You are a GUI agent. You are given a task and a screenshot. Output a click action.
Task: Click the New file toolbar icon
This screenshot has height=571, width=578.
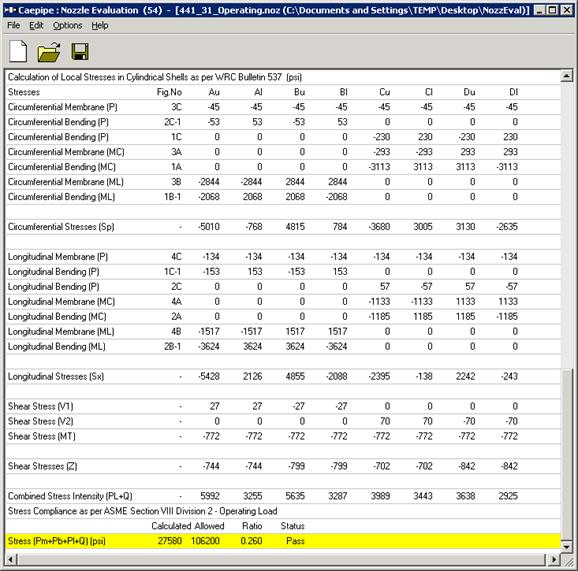coord(18,51)
